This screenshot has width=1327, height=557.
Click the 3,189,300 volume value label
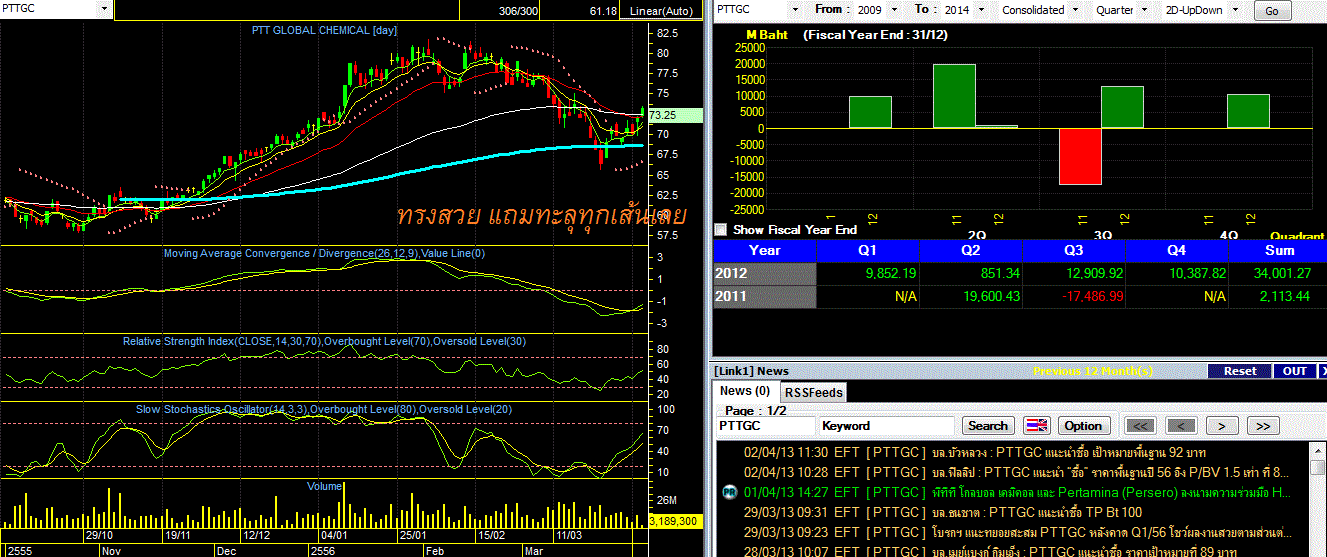tap(675, 521)
